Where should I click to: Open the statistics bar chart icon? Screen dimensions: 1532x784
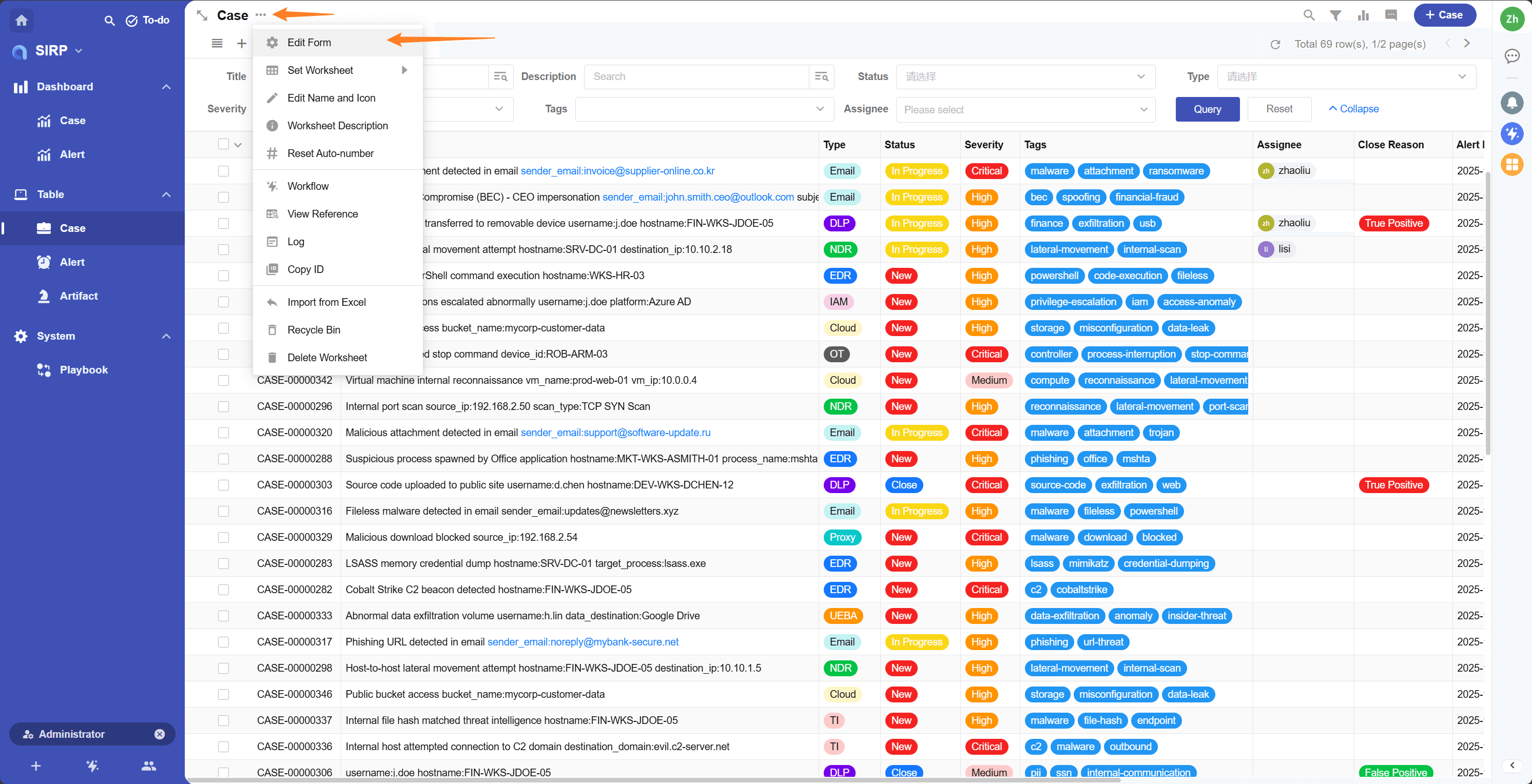[x=1363, y=15]
